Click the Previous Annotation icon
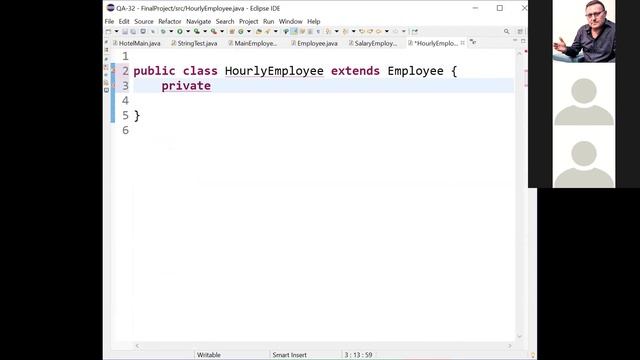This screenshot has height=360, width=640. pyautogui.click(x=345, y=31)
